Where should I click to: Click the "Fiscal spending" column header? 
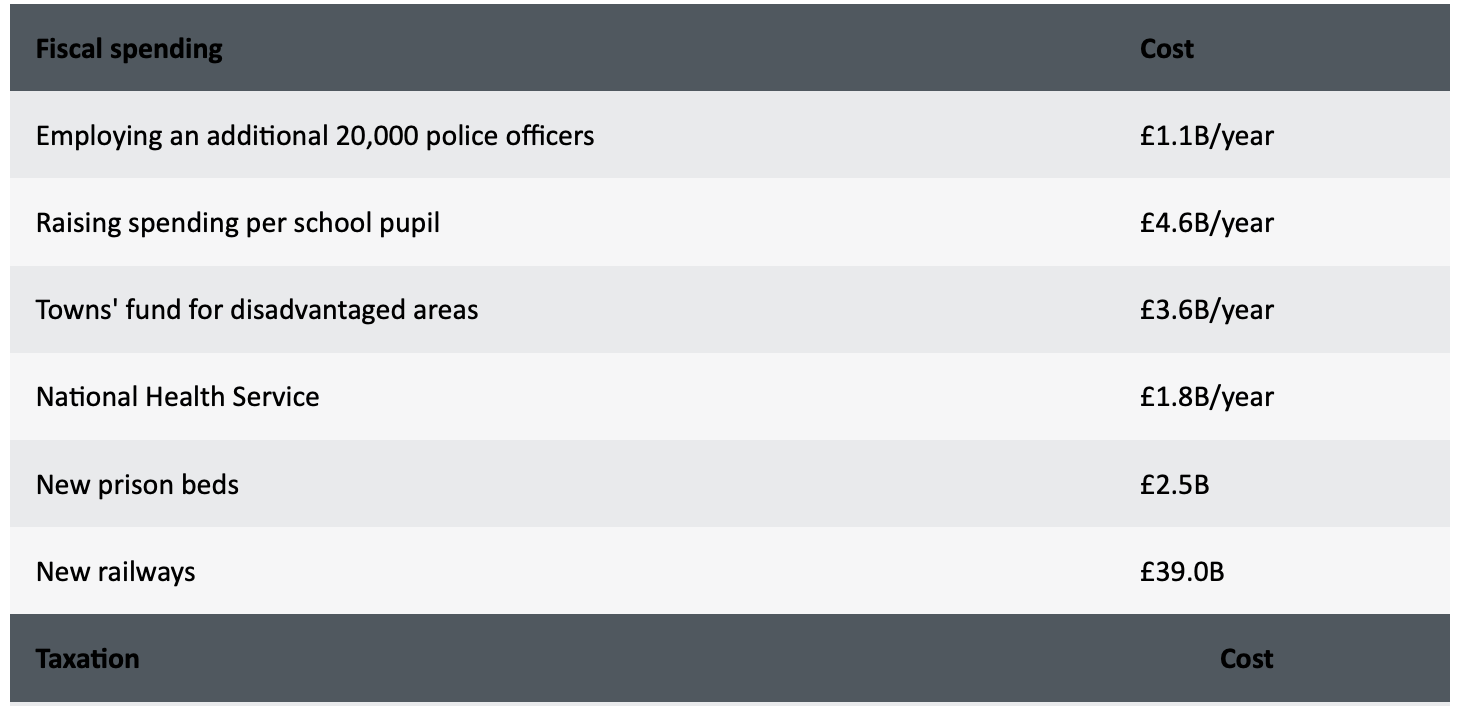click(129, 49)
